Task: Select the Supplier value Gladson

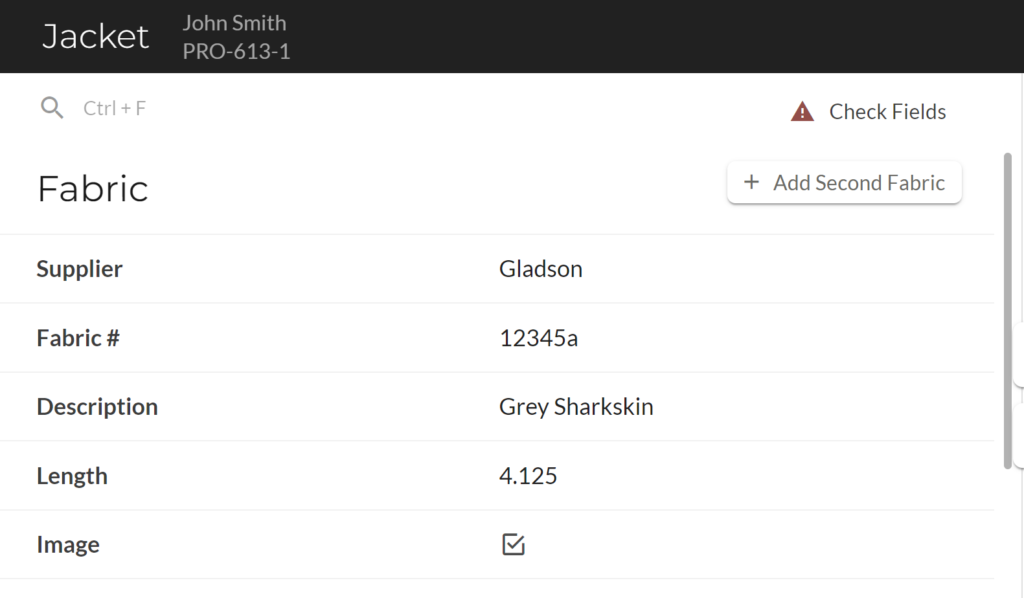Action: click(x=541, y=269)
